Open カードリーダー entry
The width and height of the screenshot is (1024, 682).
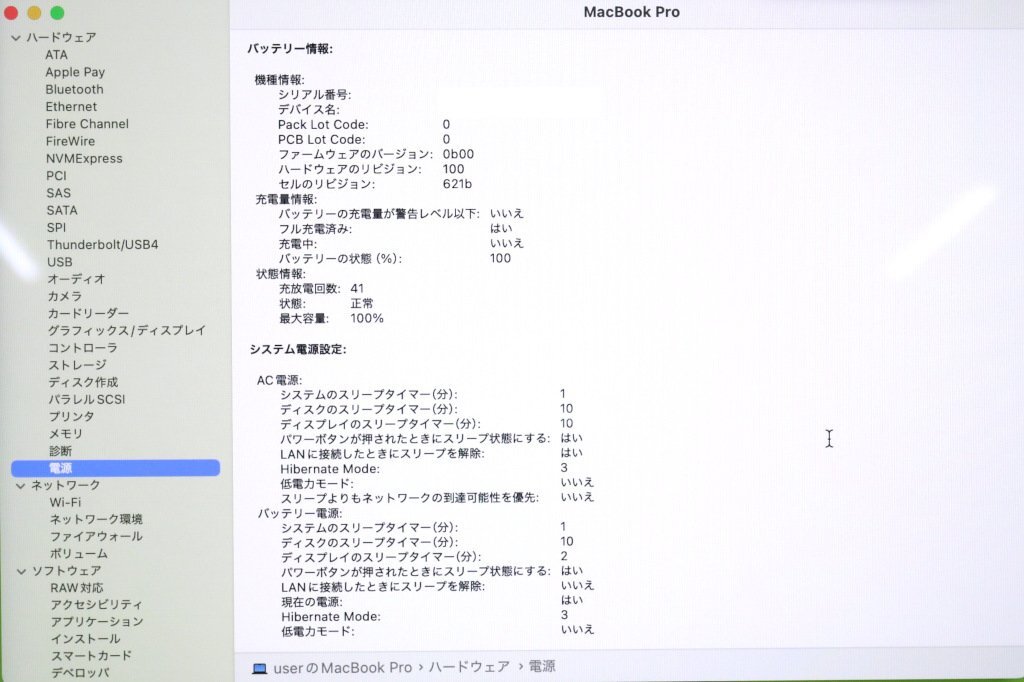(88, 314)
